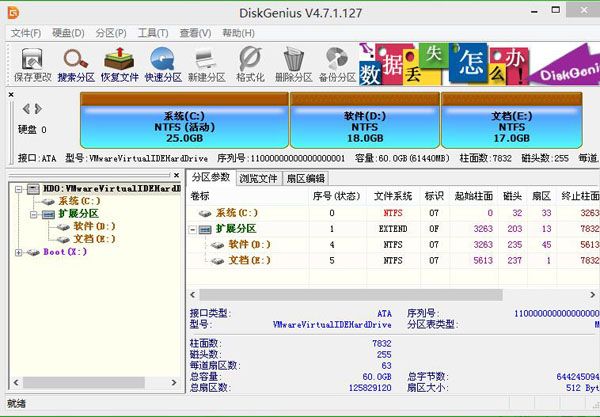Viewport: 600px width, 417px height.
Task: Click the data-loss DiskGenius banner ad
Action: pyautogui.click(x=479, y=64)
